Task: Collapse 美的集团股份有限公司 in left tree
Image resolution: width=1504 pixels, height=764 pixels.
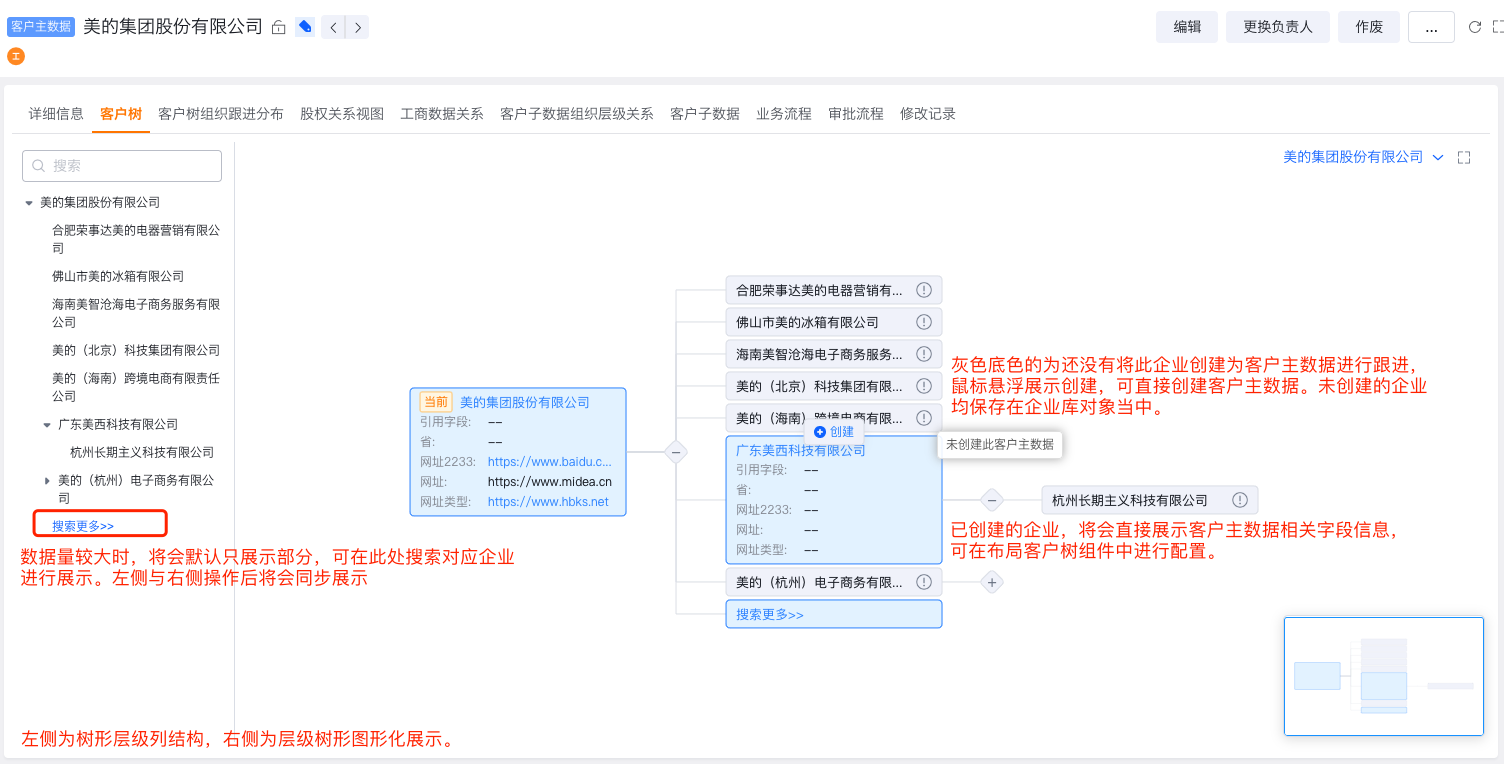Action: pyautogui.click(x=29, y=202)
